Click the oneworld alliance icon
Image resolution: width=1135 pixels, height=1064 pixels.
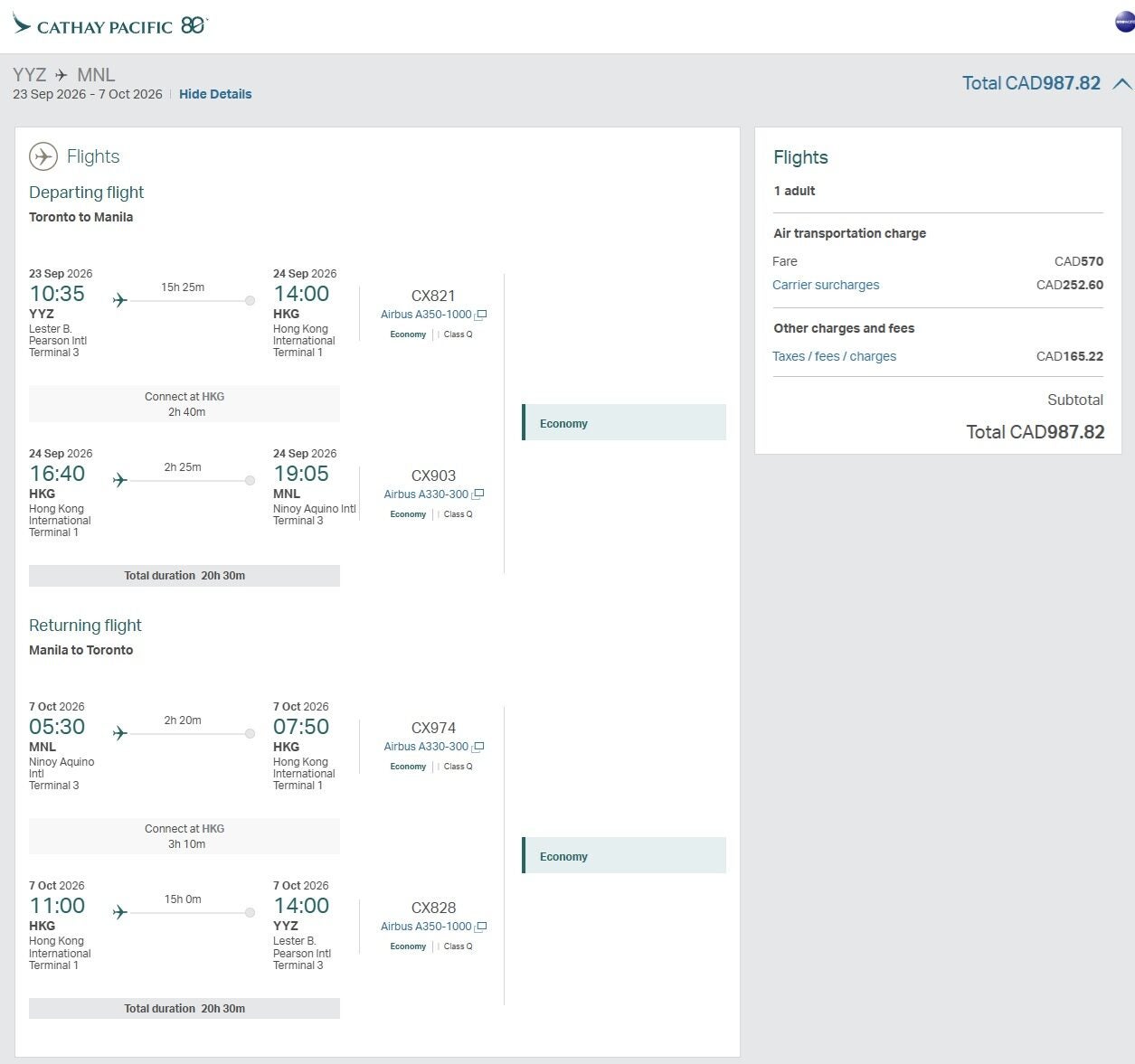tap(1124, 23)
